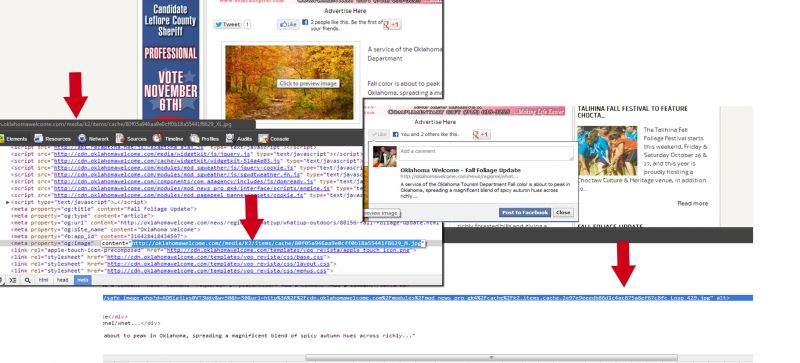Click the Google +1 button near Tweet
The width and height of the screenshot is (800, 363).
[392, 25]
